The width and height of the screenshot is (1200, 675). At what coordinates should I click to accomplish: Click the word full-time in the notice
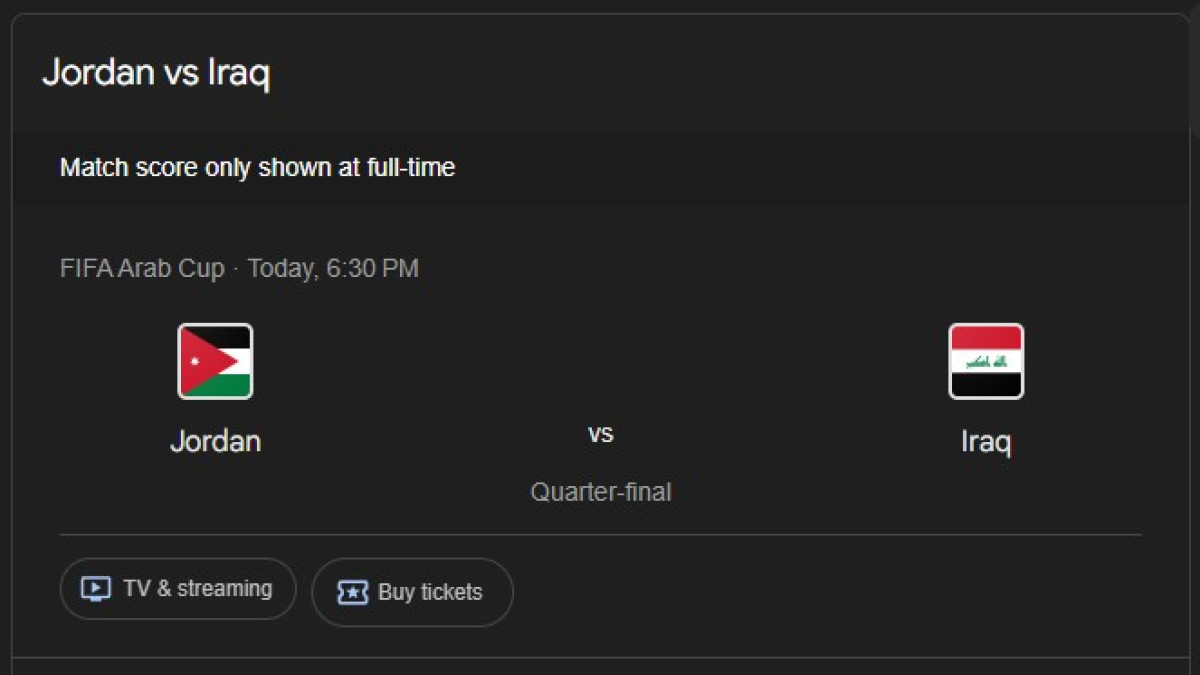pos(410,168)
